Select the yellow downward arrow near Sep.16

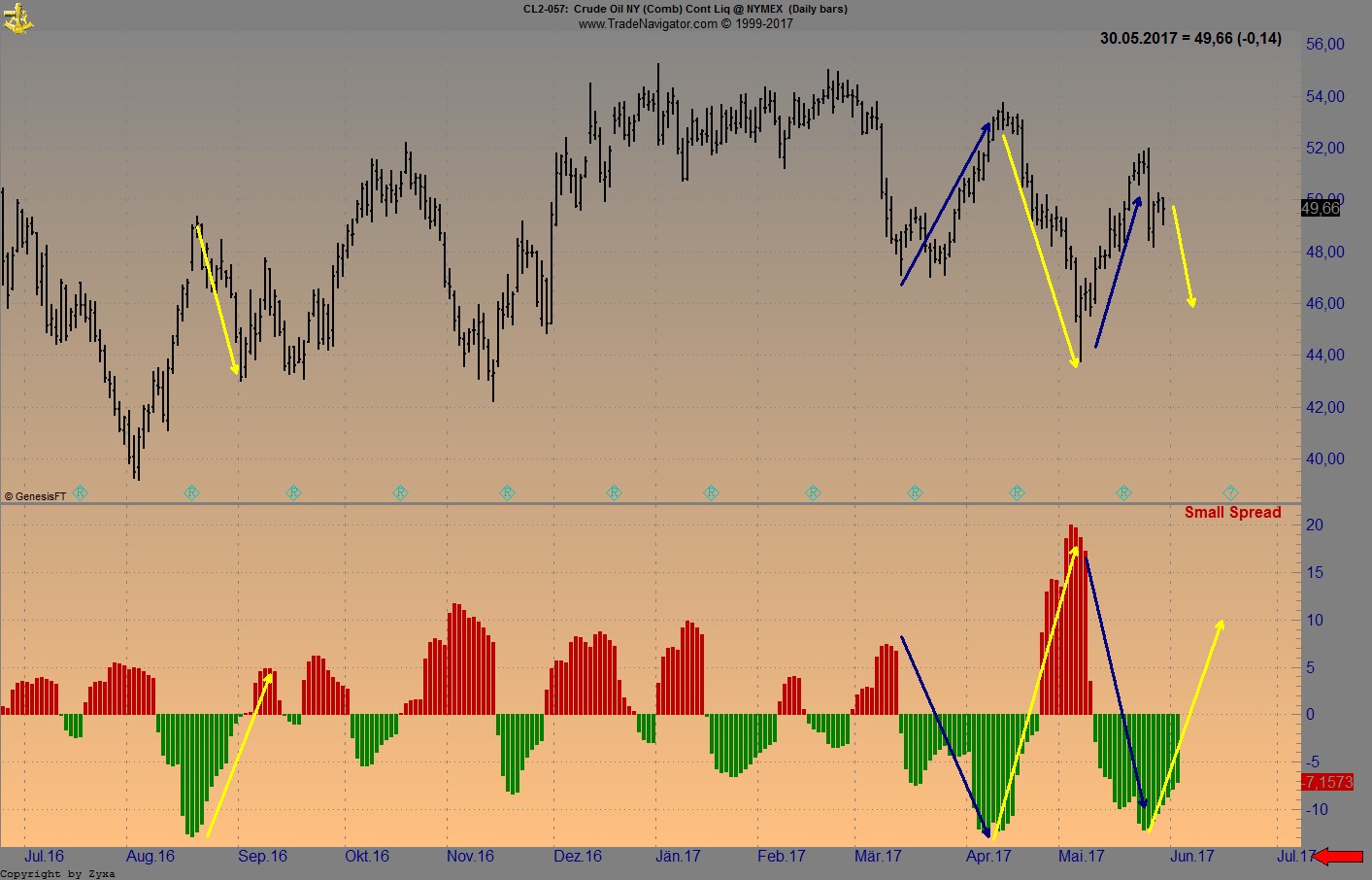pos(216,296)
